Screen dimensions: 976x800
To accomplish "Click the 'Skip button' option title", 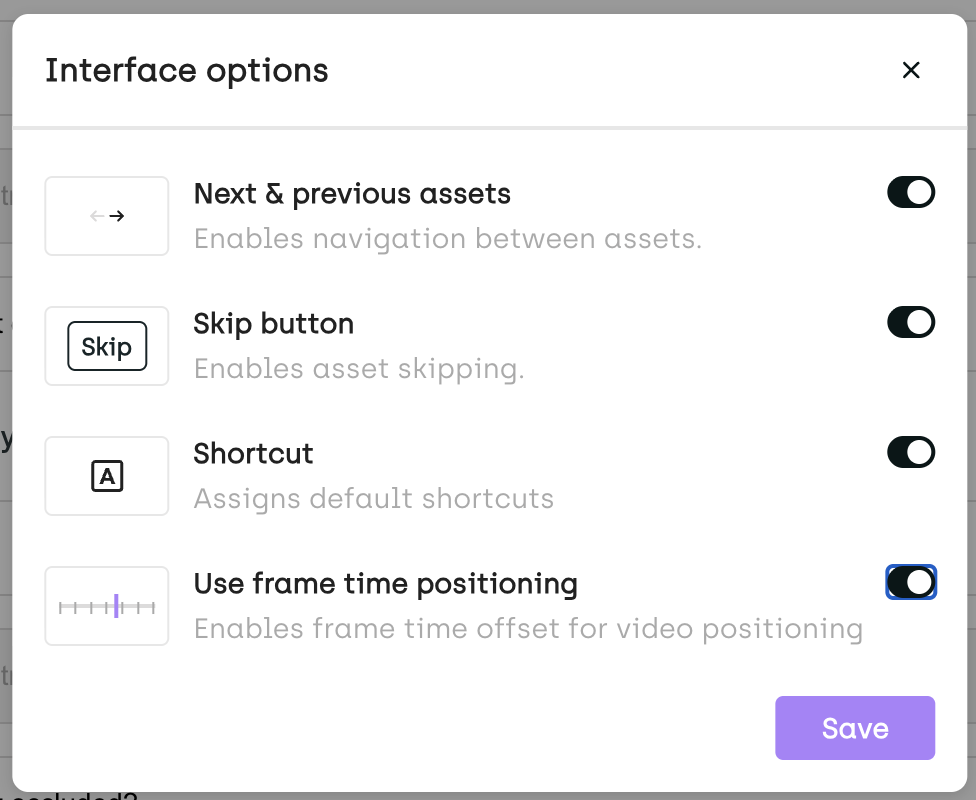I will (274, 324).
